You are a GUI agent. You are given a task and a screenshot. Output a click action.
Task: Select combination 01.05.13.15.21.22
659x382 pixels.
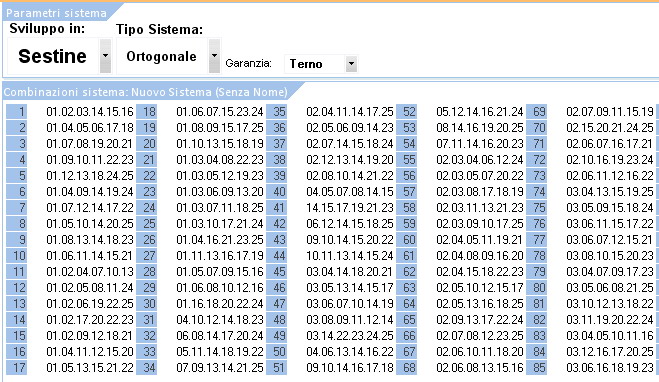90,368
